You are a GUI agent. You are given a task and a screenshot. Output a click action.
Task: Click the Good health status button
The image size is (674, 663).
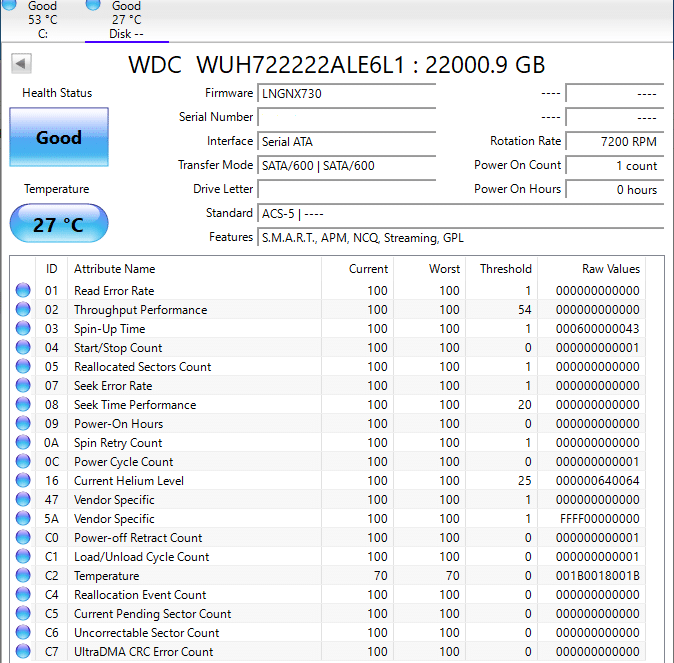point(59,137)
